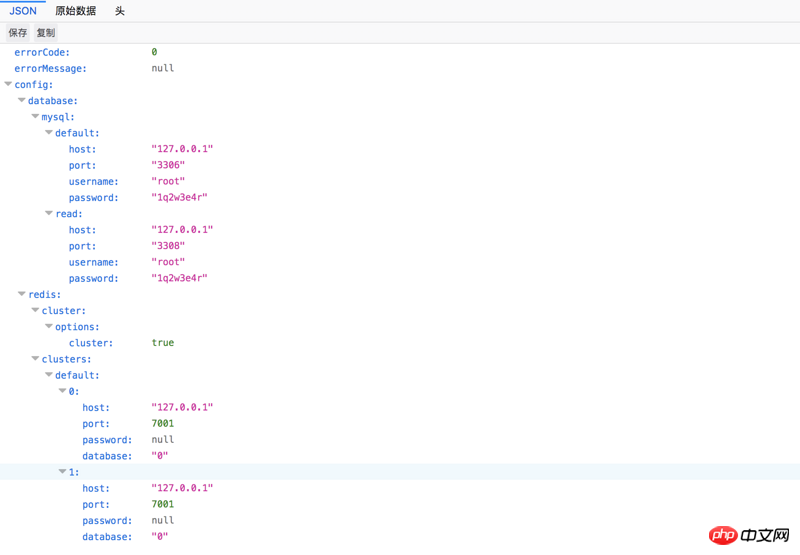Select the errorMessage key
This screenshot has width=800, height=555.
click(50, 69)
